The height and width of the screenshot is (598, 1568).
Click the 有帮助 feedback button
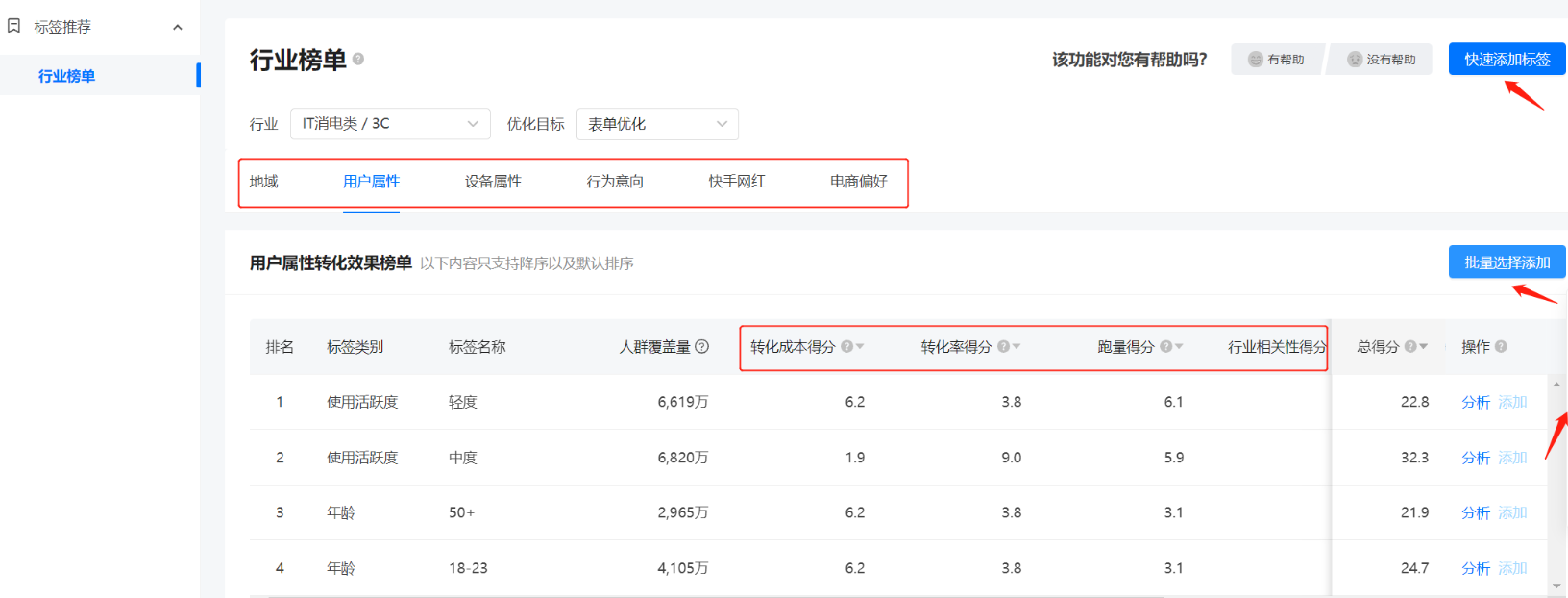[x=1277, y=60]
